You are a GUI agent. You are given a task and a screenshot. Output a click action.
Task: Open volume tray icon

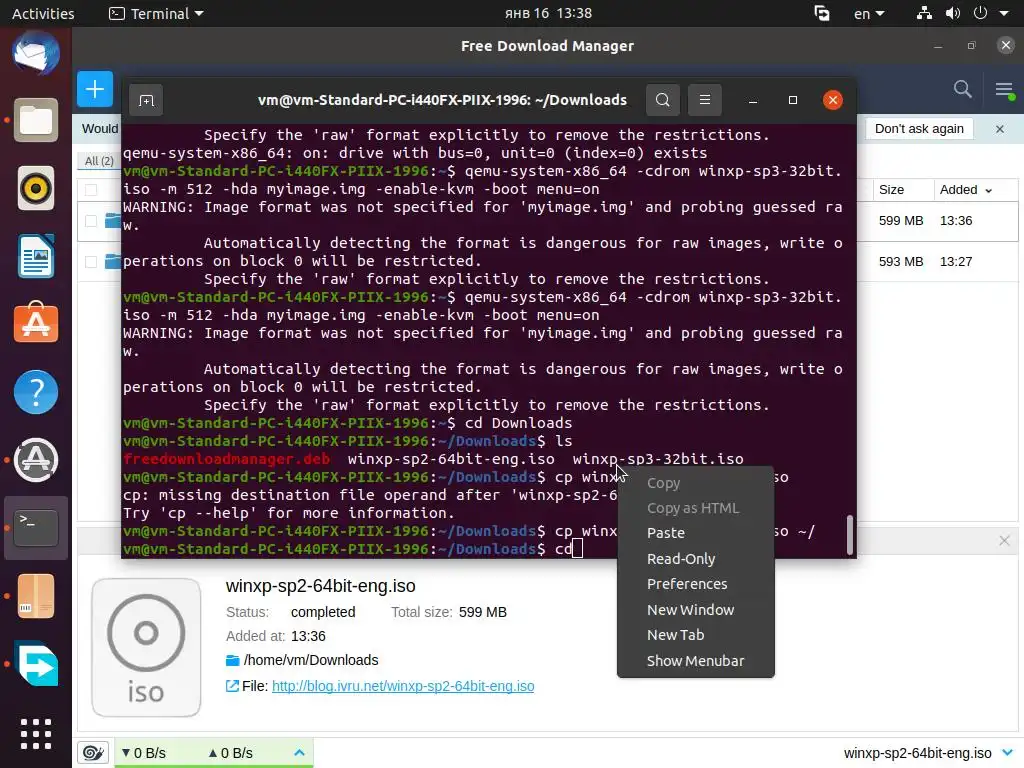click(953, 13)
